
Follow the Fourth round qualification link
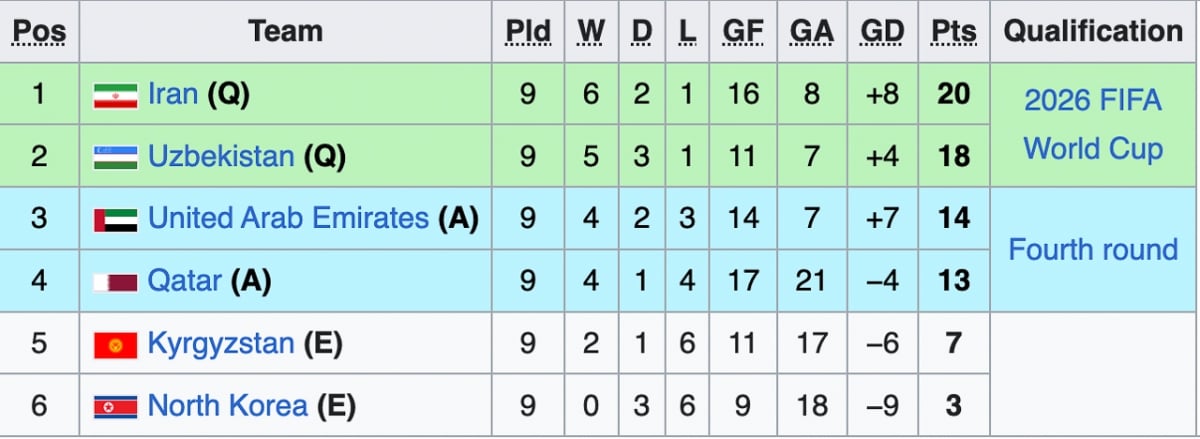(x=1093, y=249)
